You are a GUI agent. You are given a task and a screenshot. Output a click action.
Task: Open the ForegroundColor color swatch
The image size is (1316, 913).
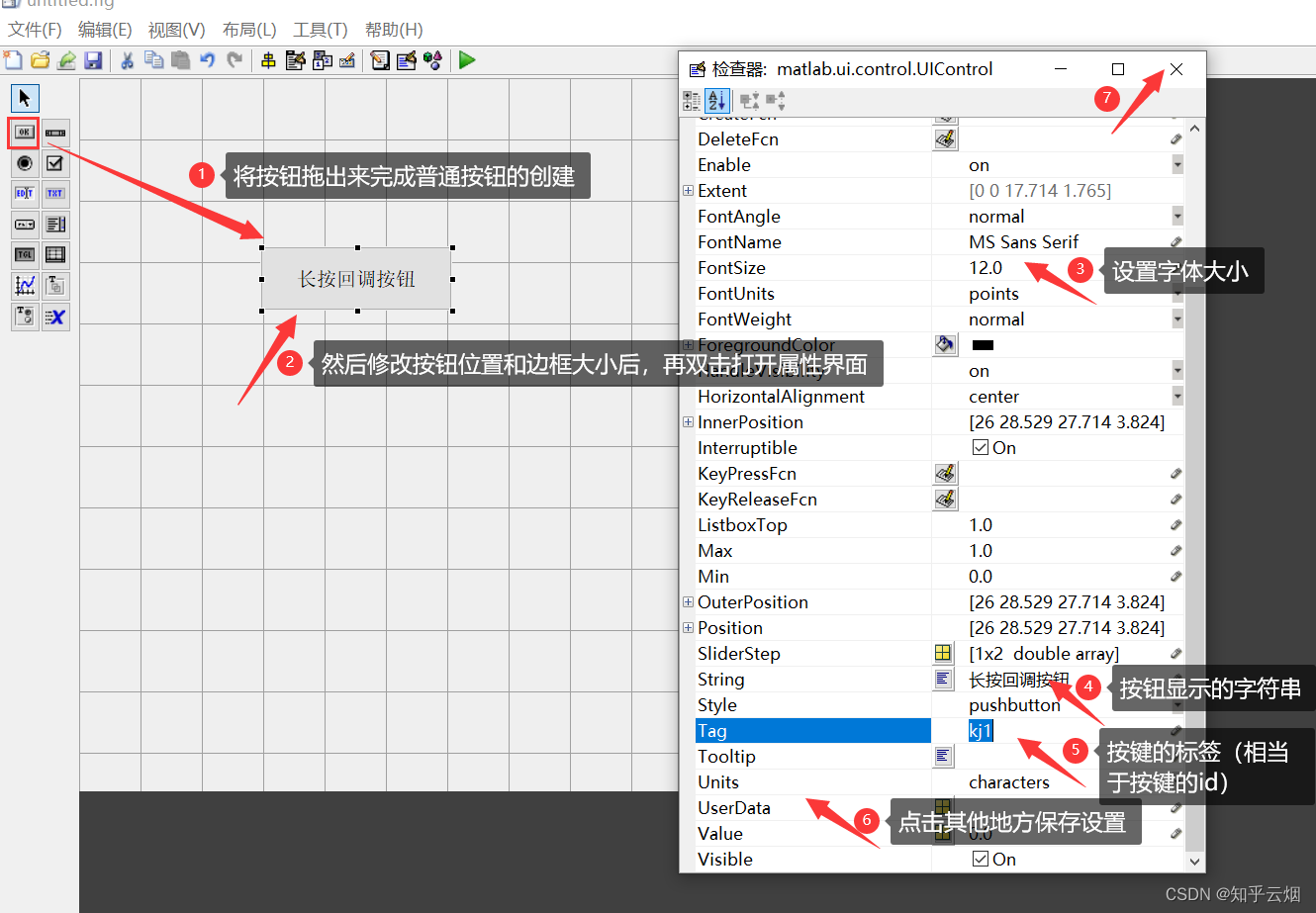tap(945, 344)
